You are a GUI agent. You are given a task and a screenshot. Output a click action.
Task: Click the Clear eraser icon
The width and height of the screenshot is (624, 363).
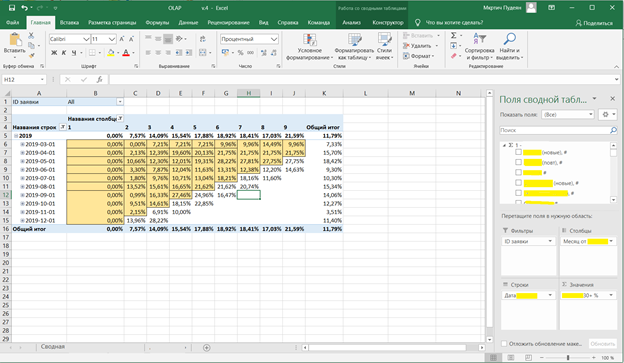[x=454, y=56]
